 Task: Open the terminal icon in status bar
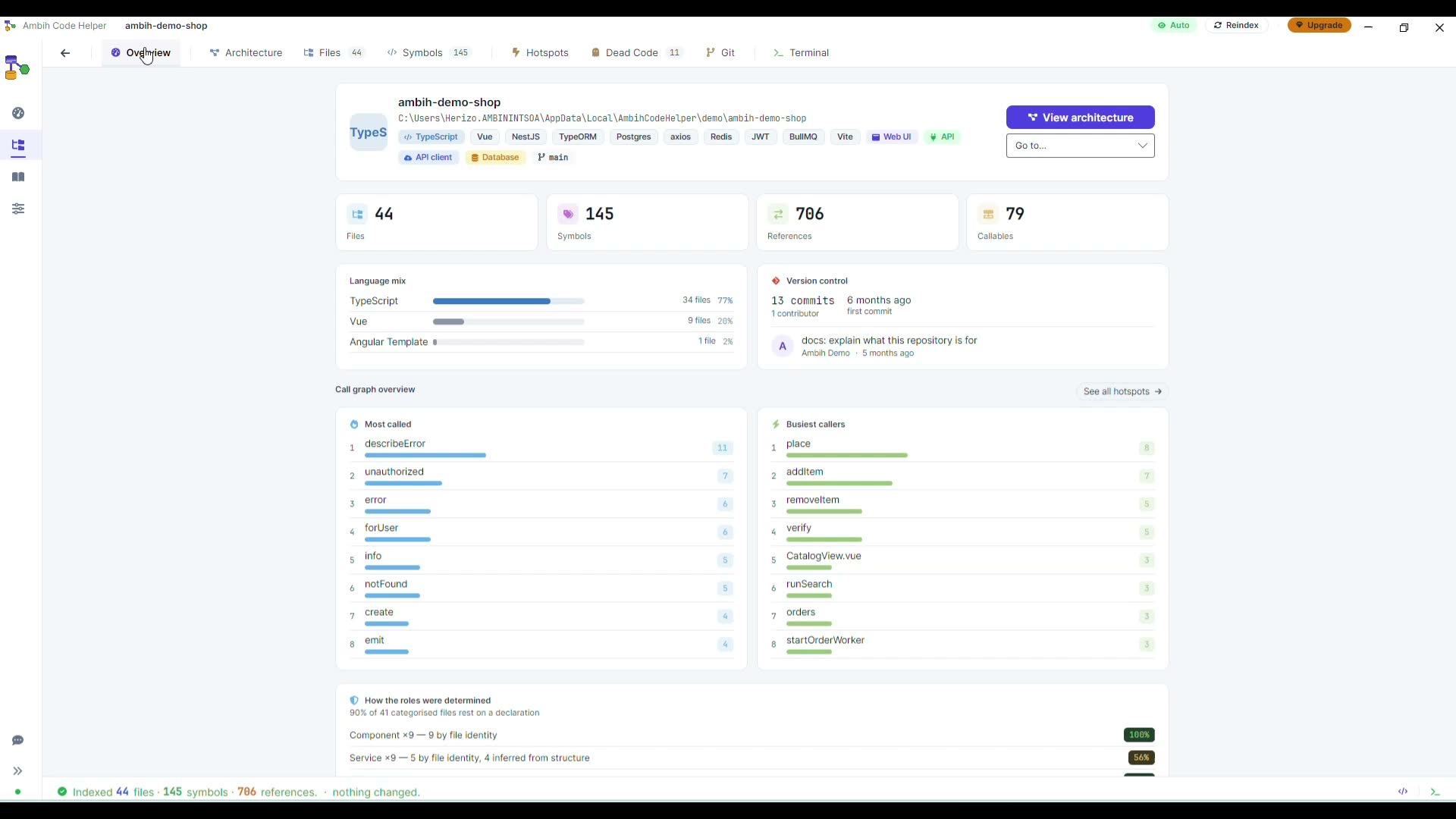(x=1435, y=792)
